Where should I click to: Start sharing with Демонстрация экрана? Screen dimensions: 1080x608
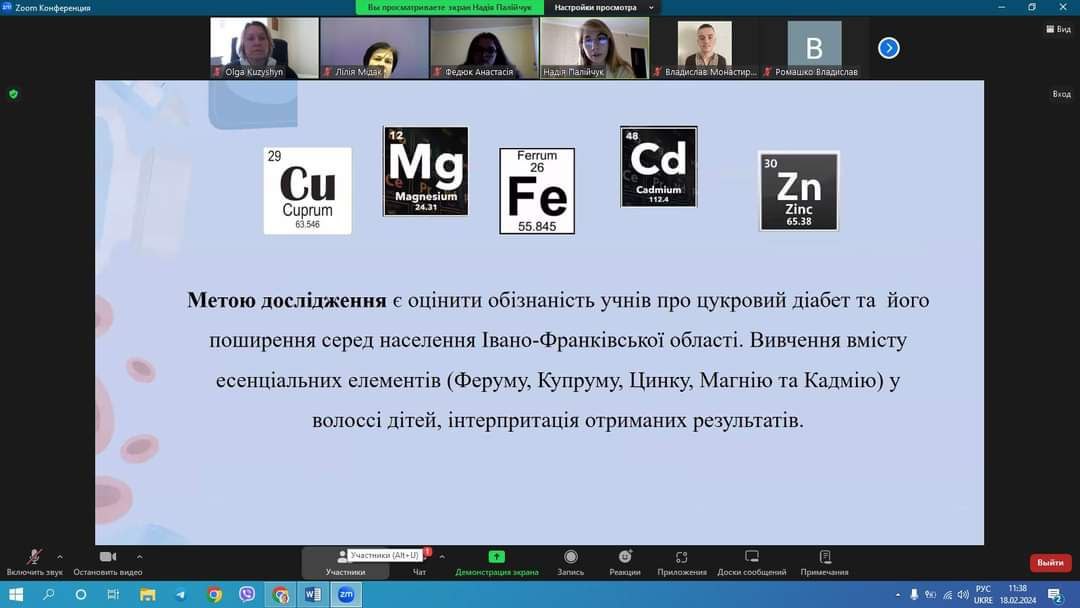[x=497, y=562]
